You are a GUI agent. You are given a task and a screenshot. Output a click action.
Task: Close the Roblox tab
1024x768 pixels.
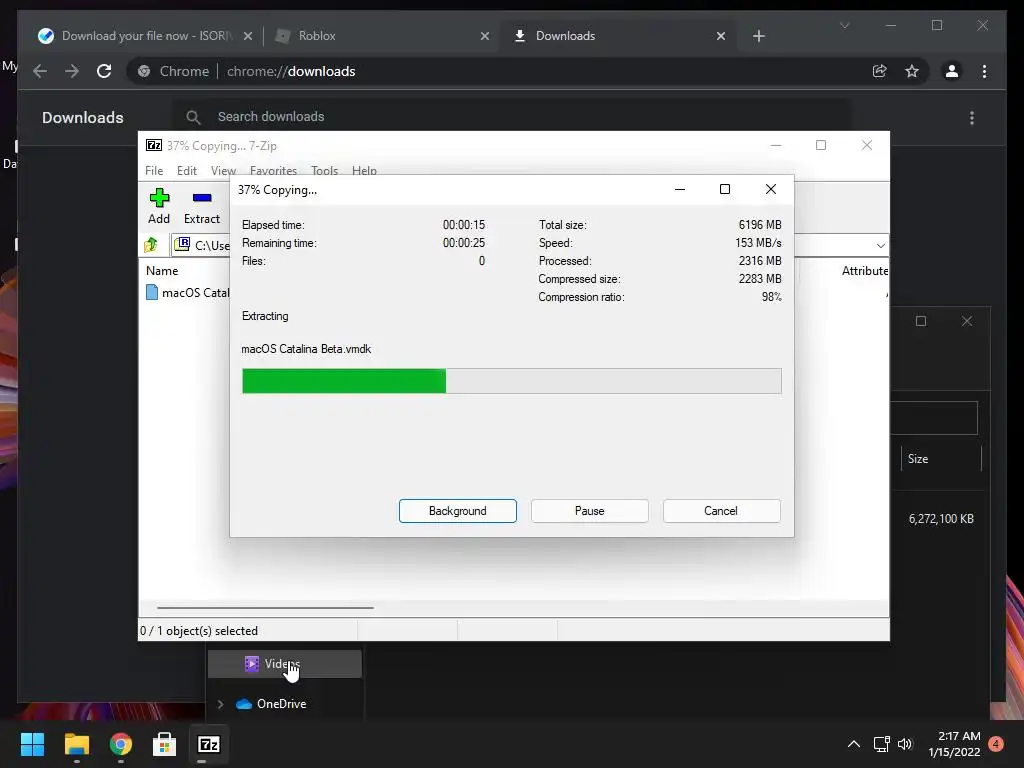[x=485, y=36]
